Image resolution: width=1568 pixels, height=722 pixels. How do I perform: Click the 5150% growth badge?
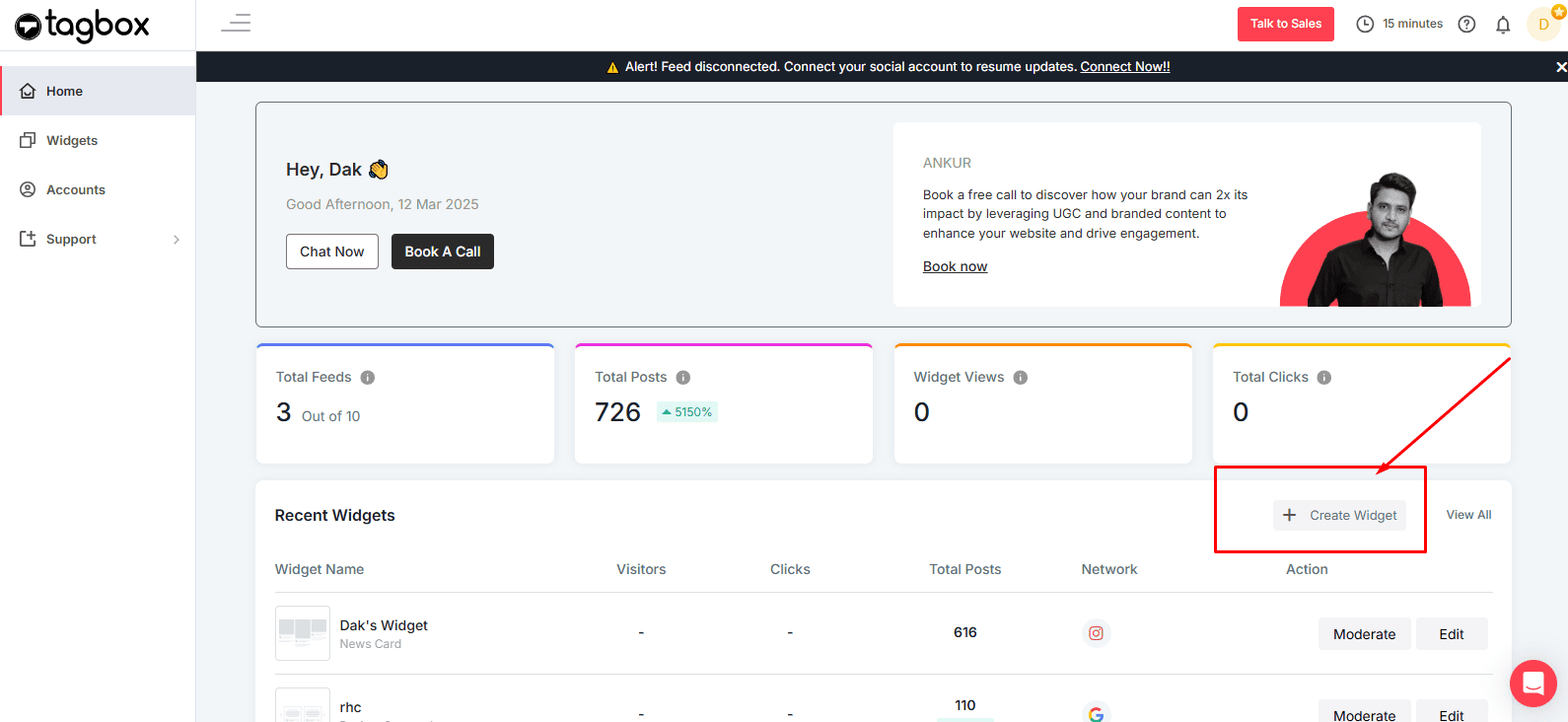(686, 412)
